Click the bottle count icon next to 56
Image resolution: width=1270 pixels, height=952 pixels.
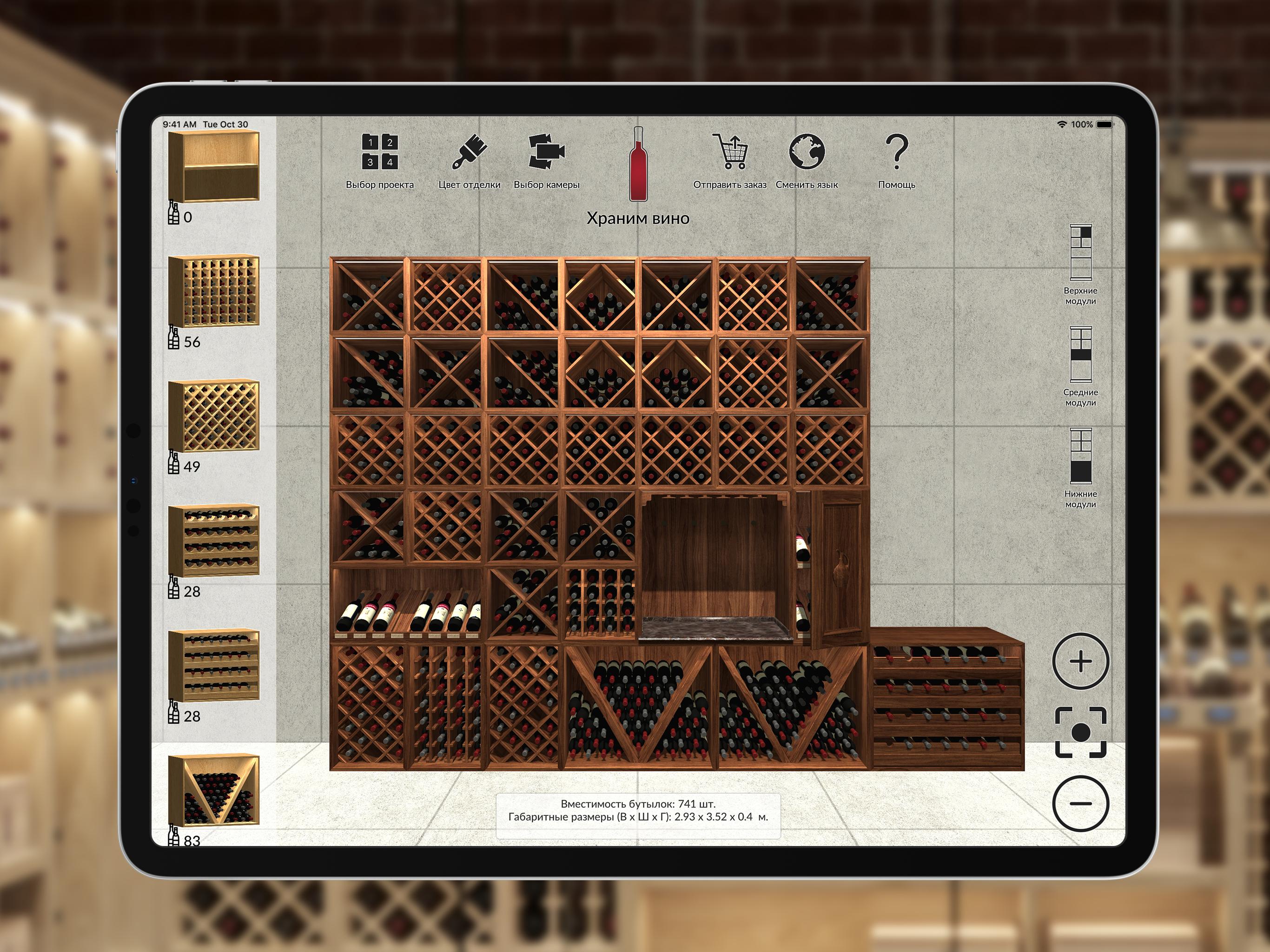click(x=173, y=337)
